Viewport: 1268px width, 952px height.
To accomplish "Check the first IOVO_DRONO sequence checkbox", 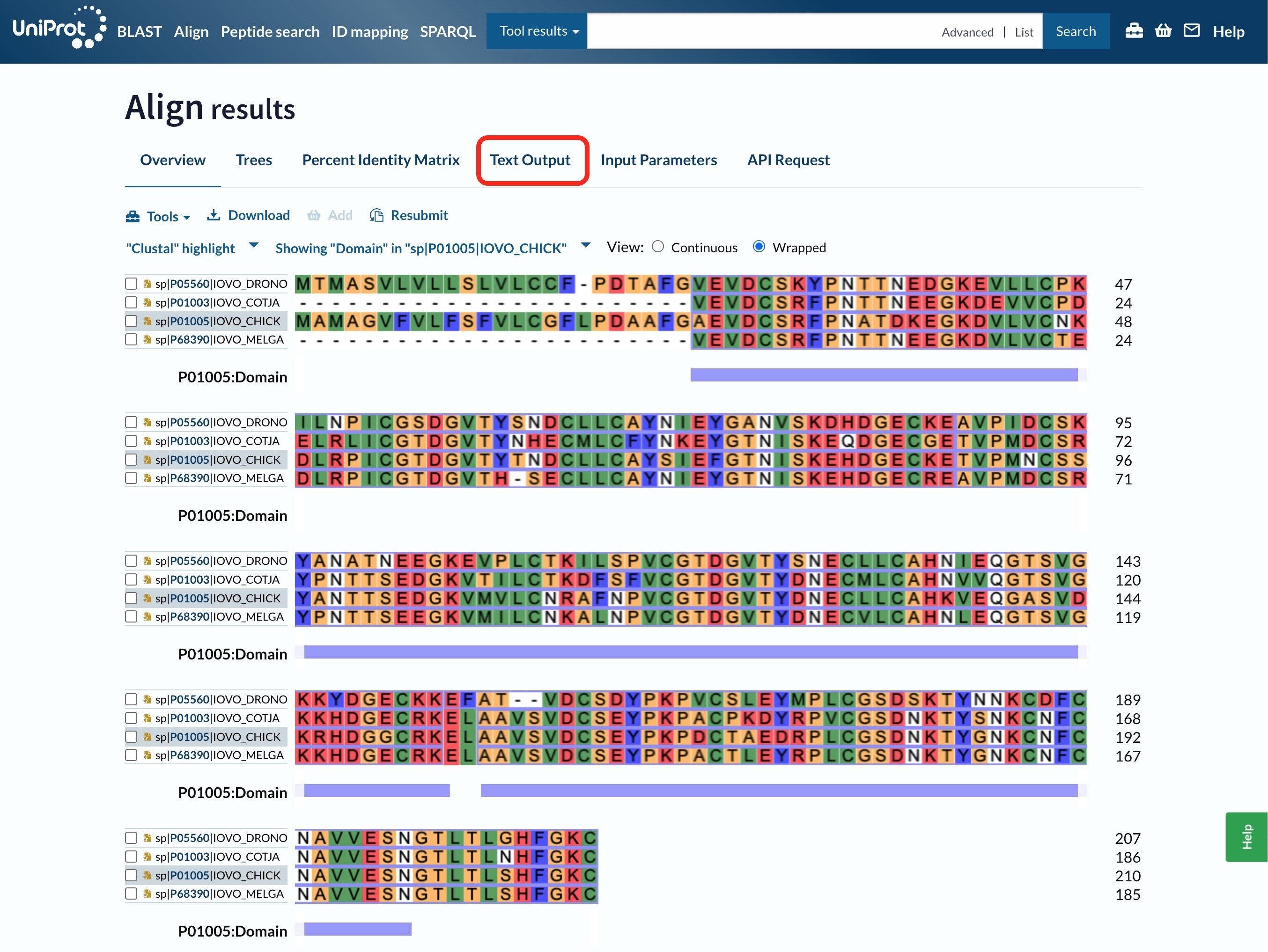I will coord(131,284).
